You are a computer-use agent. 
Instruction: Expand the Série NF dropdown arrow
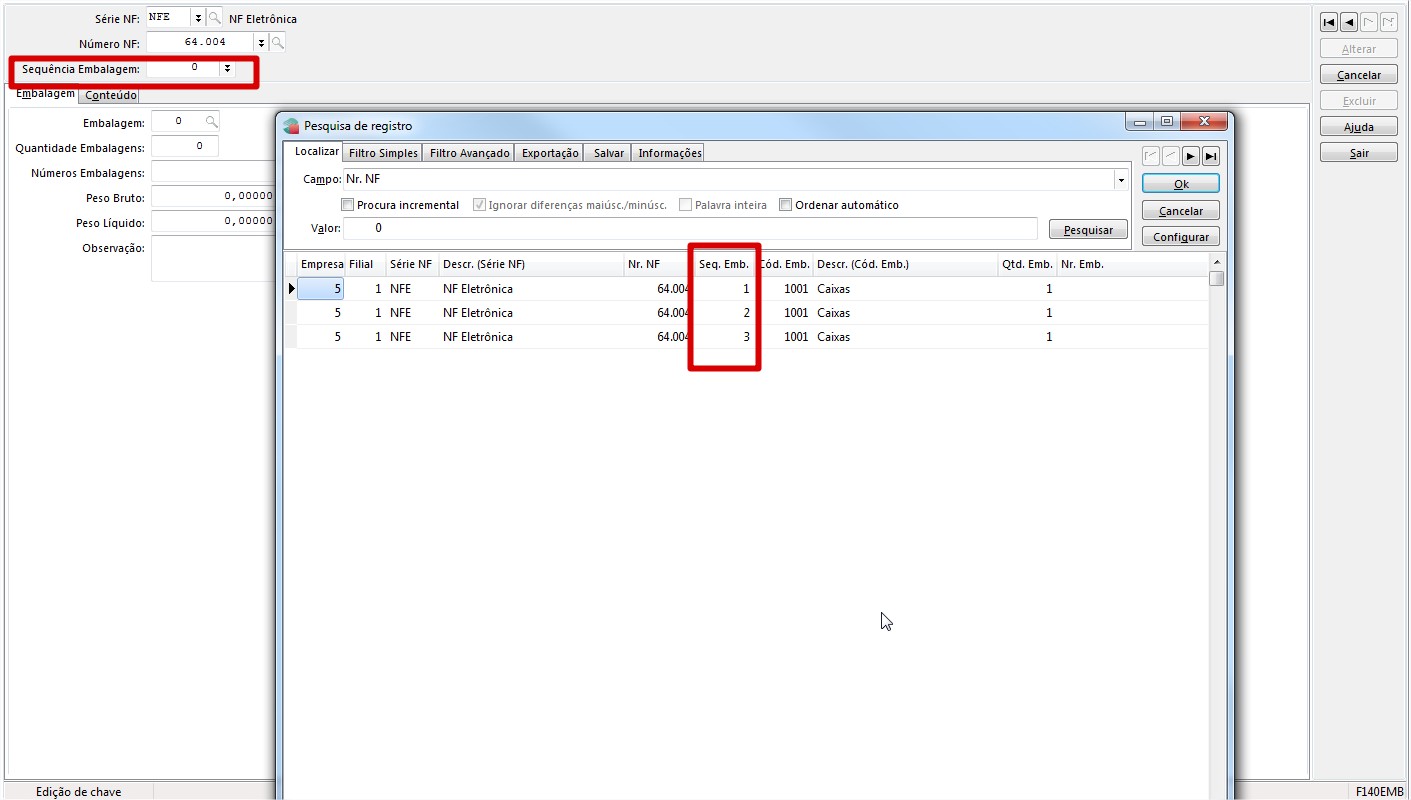[x=198, y=18]
